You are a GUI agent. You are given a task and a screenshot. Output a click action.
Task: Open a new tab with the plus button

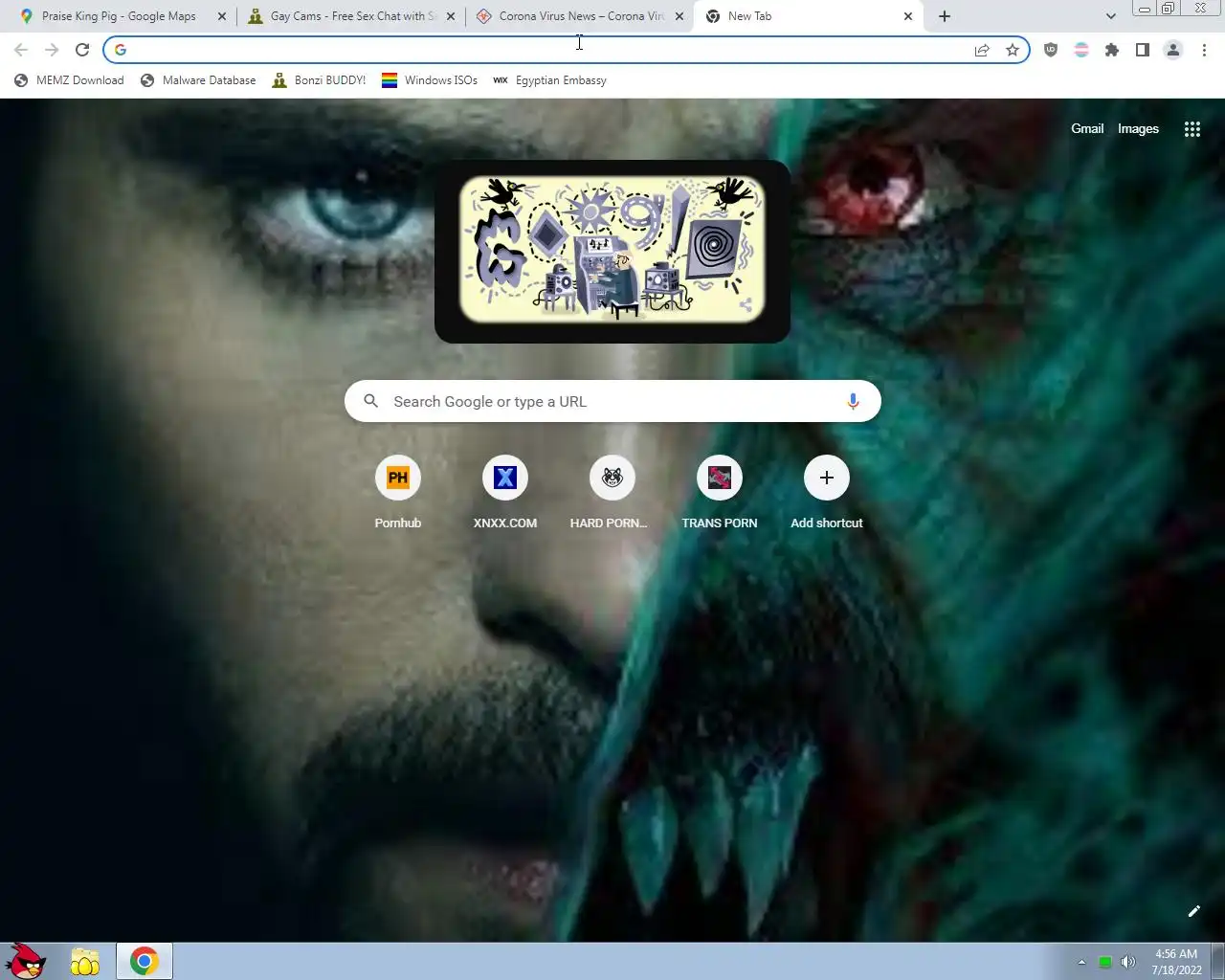click(x=945, y=16)
